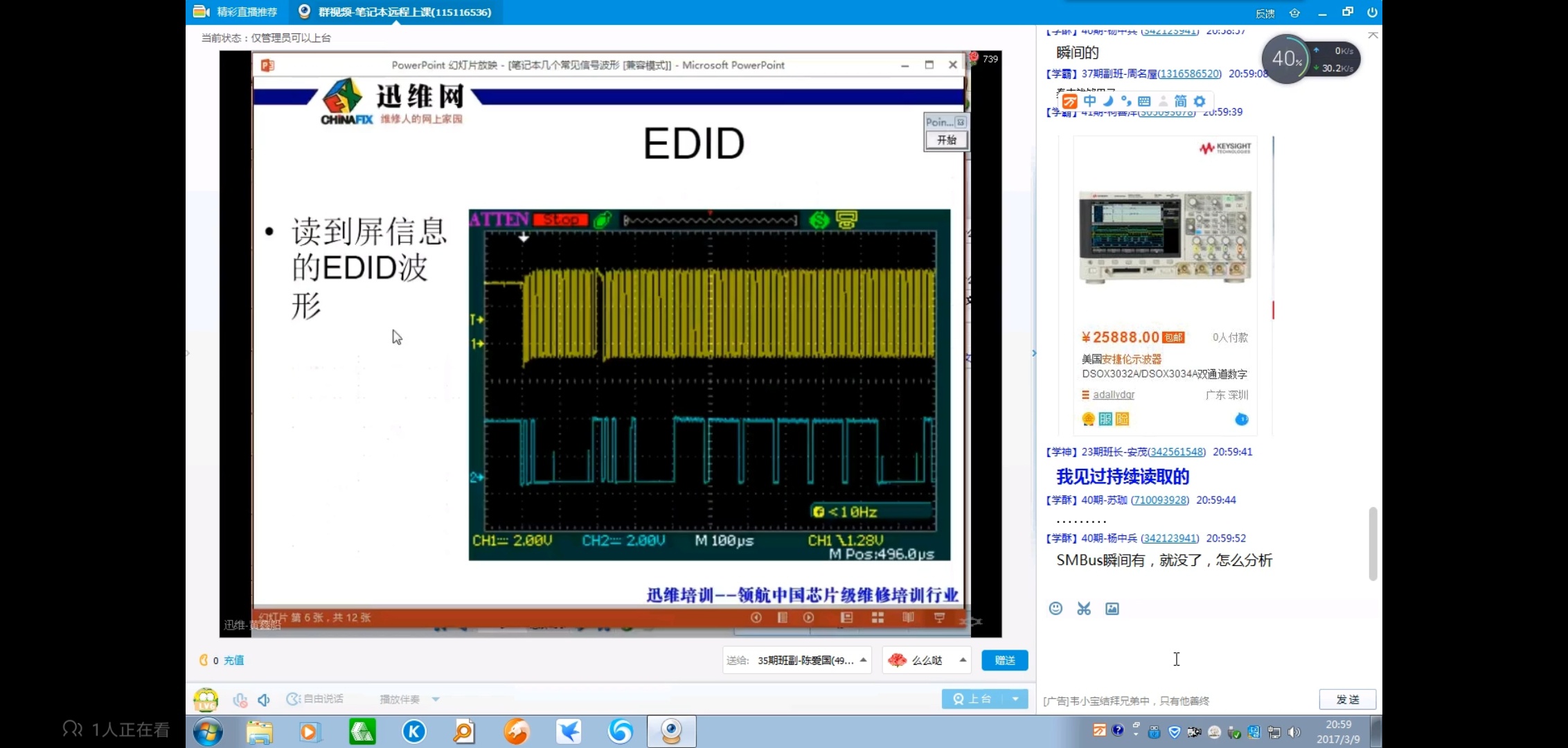Open file explorer from taskbar
Viewport: 1568px width, 748px height.
(260, 731)
